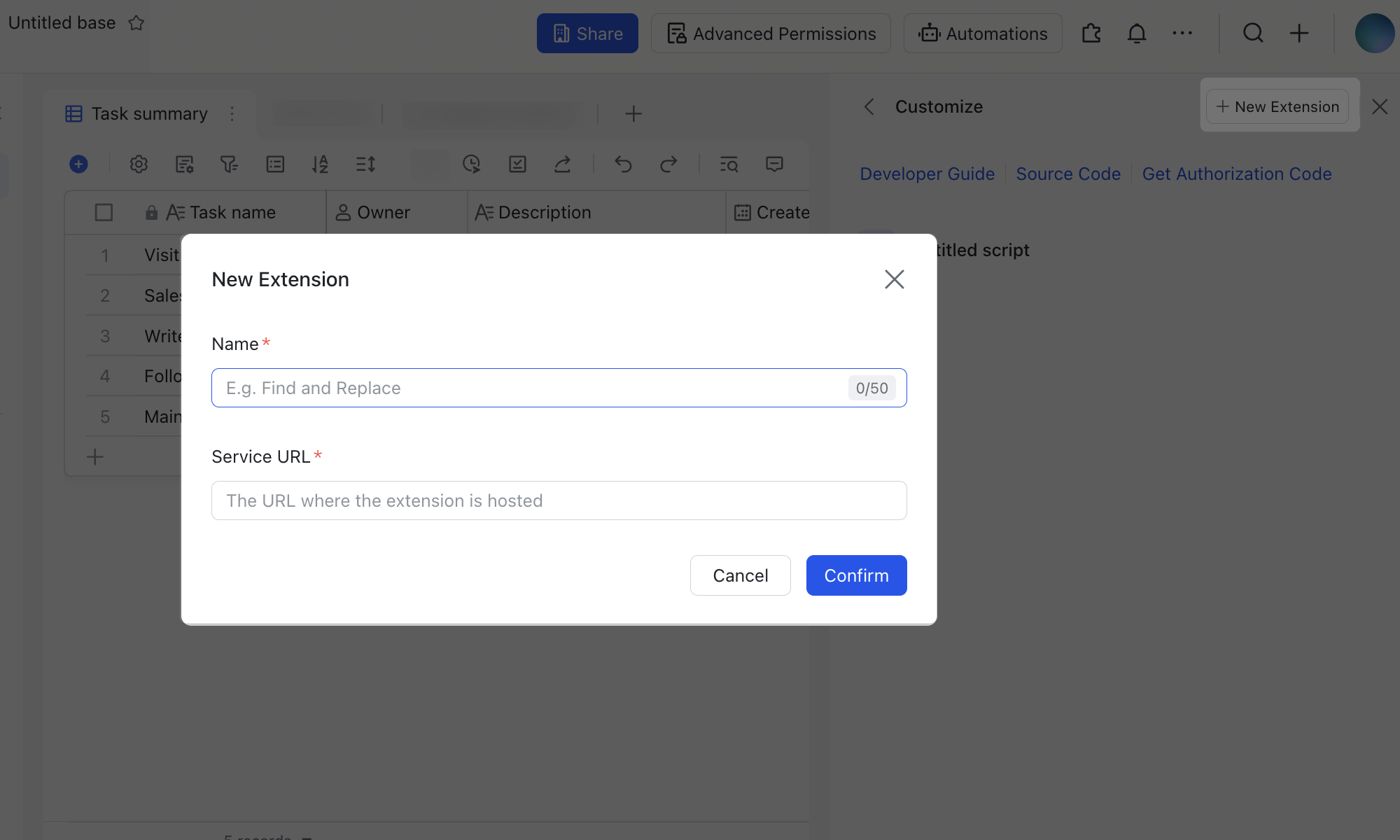Image resolution: width=1400 pixels, height=840 pixels.
Task: Select the checkbox in the header row
Action: point(104,211)
